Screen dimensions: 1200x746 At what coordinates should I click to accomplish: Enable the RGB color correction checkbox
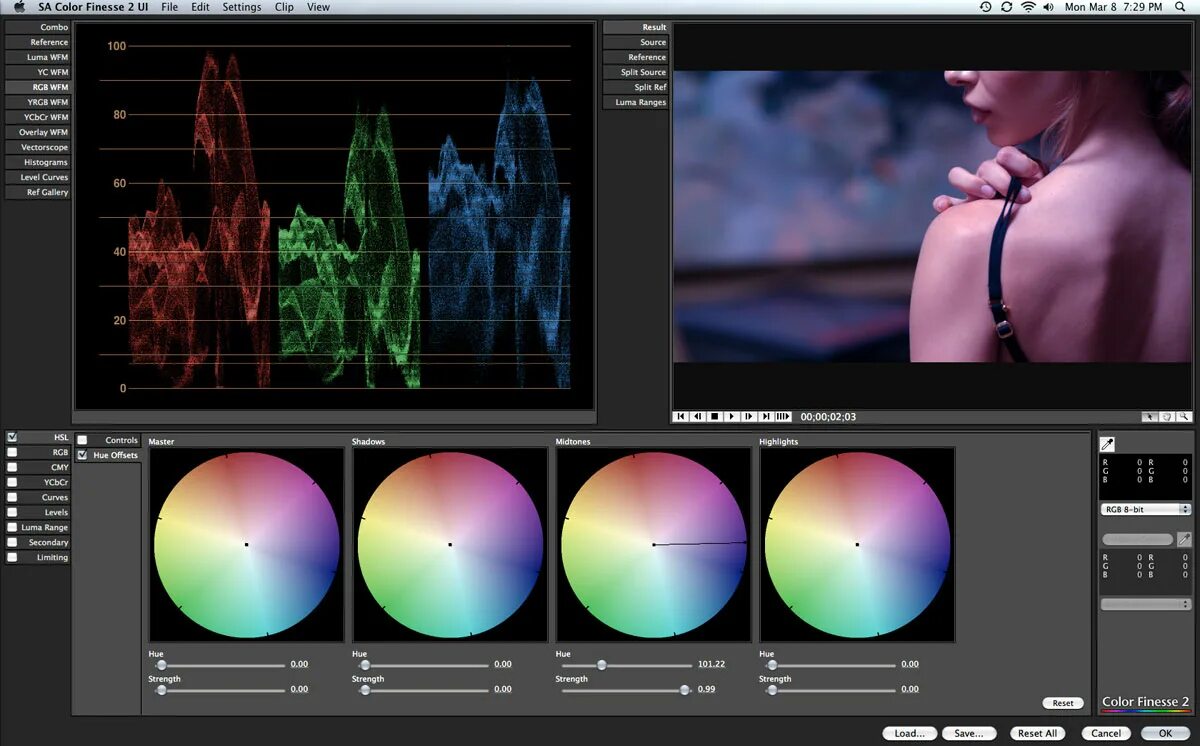click(13, 451)
